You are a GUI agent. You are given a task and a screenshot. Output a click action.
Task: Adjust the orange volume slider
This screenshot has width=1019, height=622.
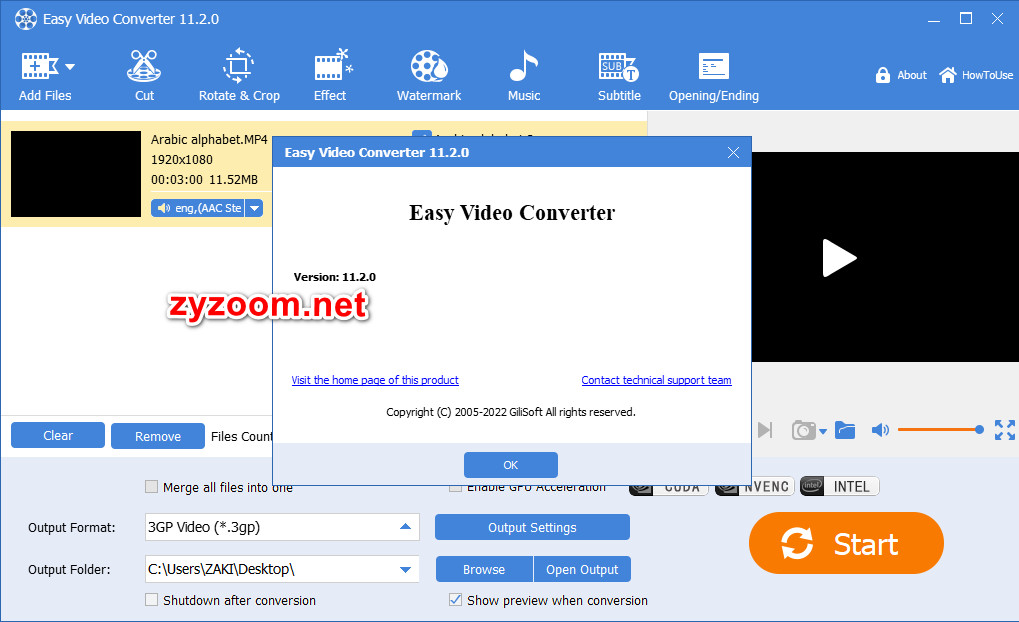point(940,430)
